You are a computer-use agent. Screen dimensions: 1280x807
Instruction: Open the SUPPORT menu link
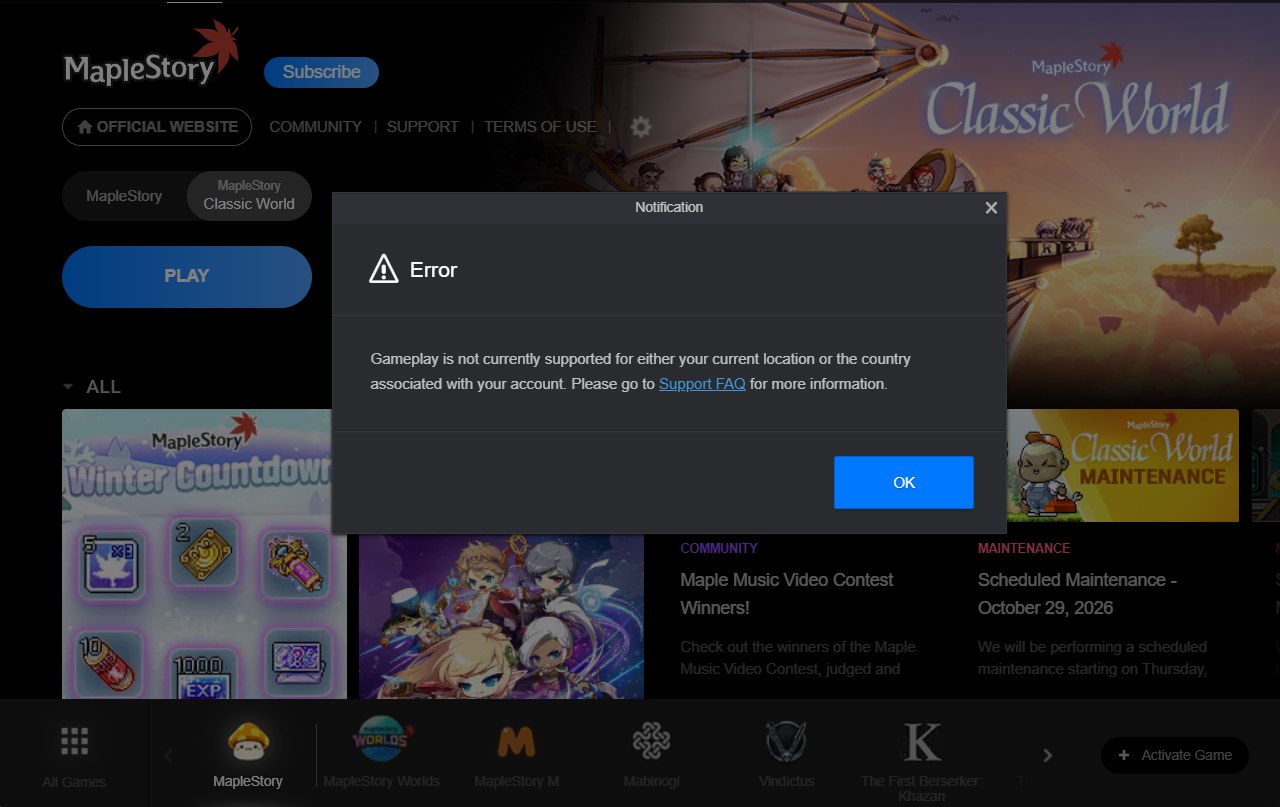[x=423, y=127]
